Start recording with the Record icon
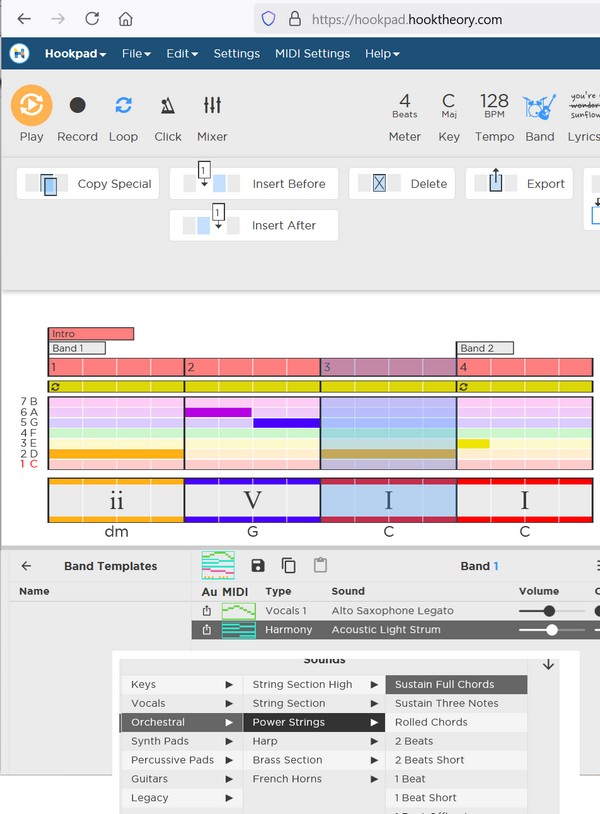600x814 pixels. 77,105
